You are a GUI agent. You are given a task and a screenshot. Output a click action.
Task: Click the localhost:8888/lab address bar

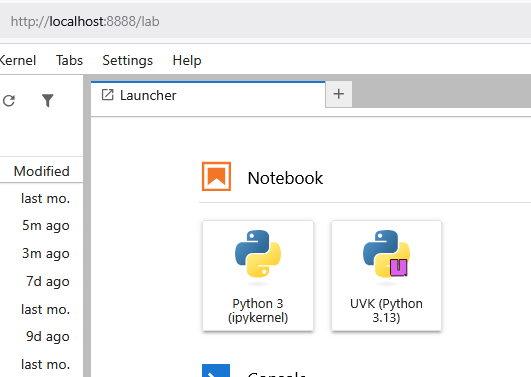point(266,21)
